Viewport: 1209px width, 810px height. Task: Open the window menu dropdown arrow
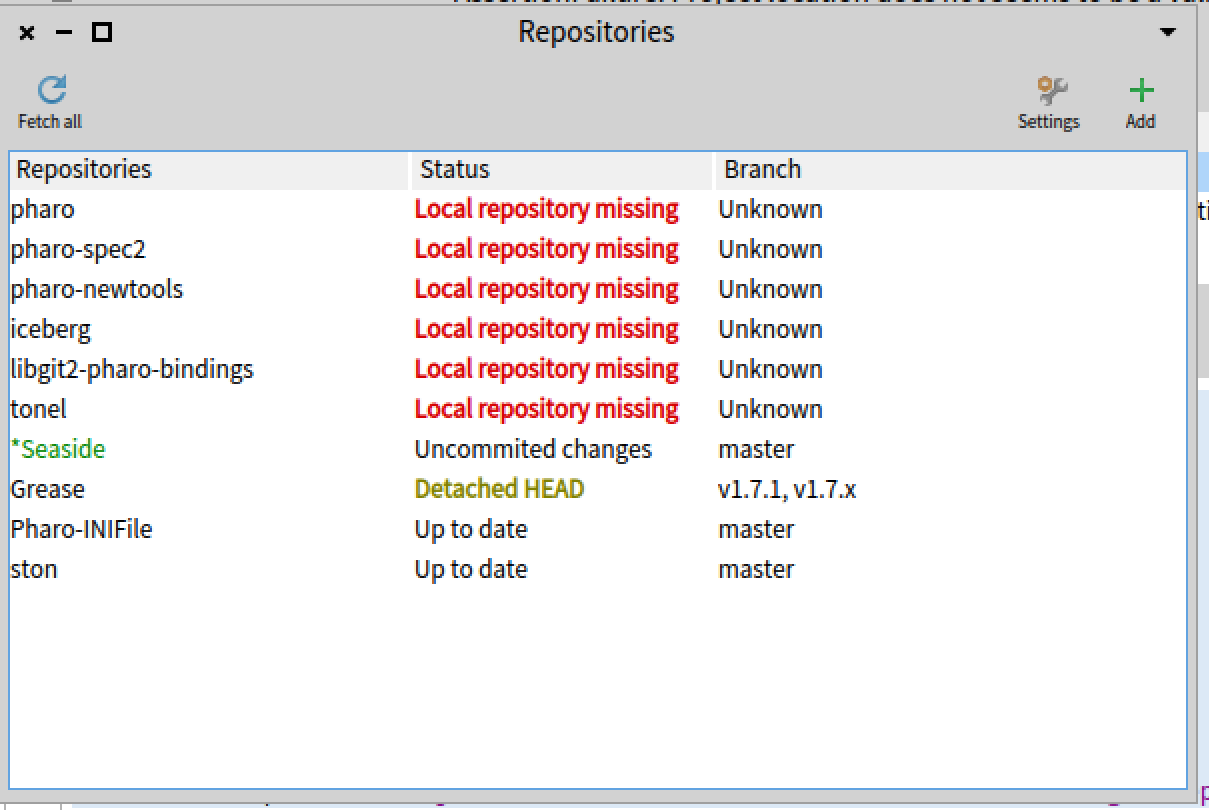1167,33
